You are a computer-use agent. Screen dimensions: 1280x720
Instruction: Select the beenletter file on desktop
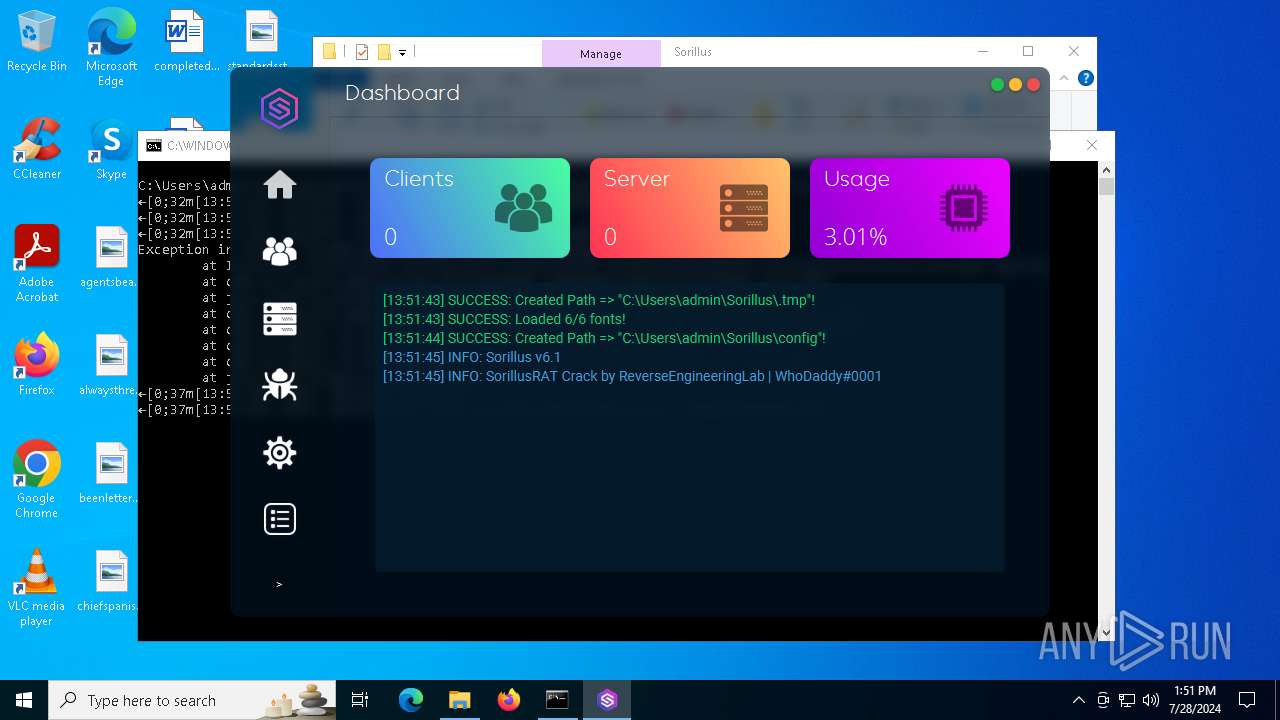[111, 473]
